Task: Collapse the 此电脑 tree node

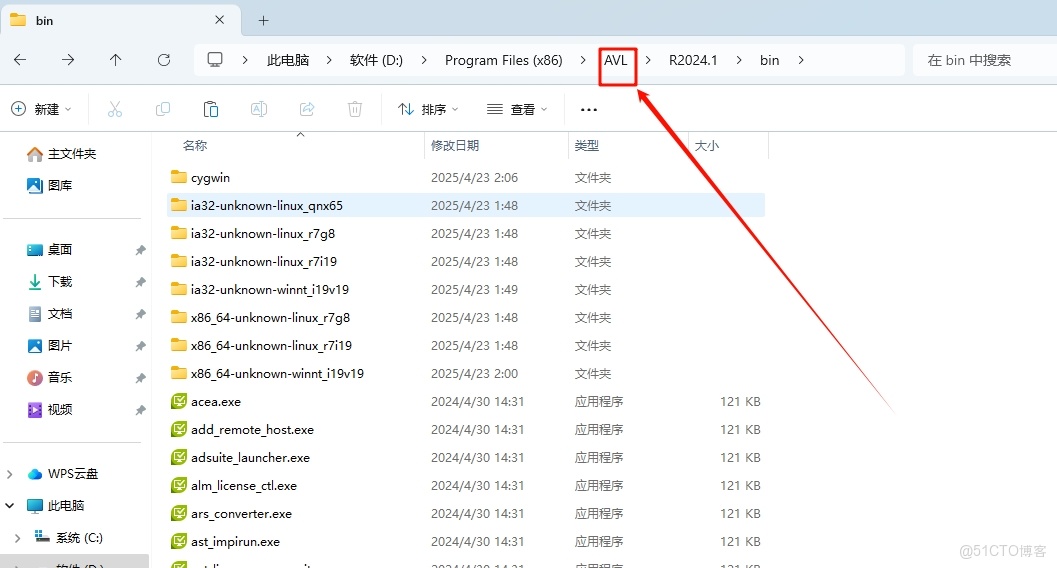Action: (x=9, y=505)
